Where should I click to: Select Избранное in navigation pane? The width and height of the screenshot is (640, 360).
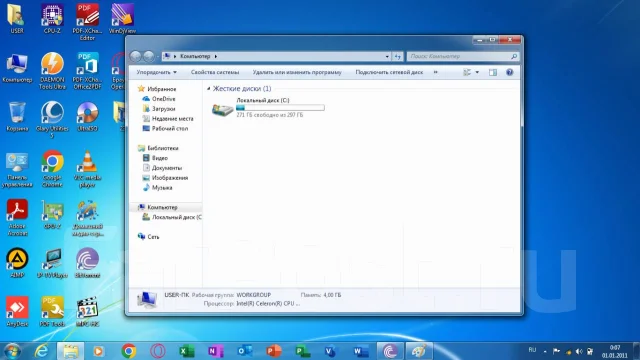162,89
